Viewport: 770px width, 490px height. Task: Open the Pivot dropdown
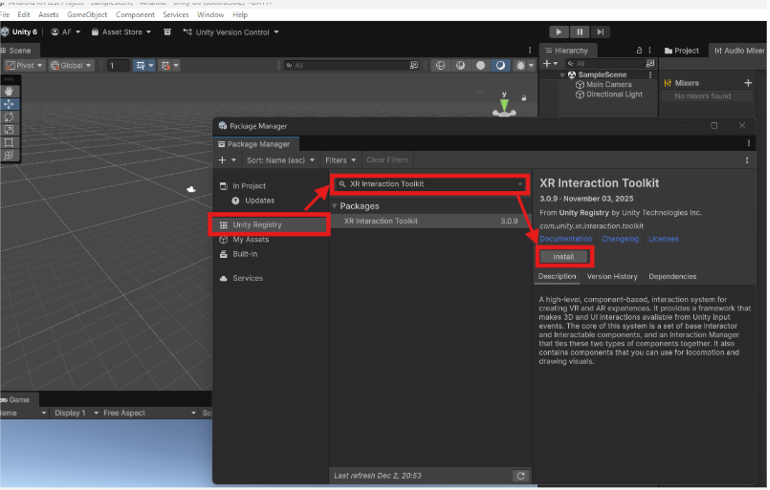click(x=24, y=65)
